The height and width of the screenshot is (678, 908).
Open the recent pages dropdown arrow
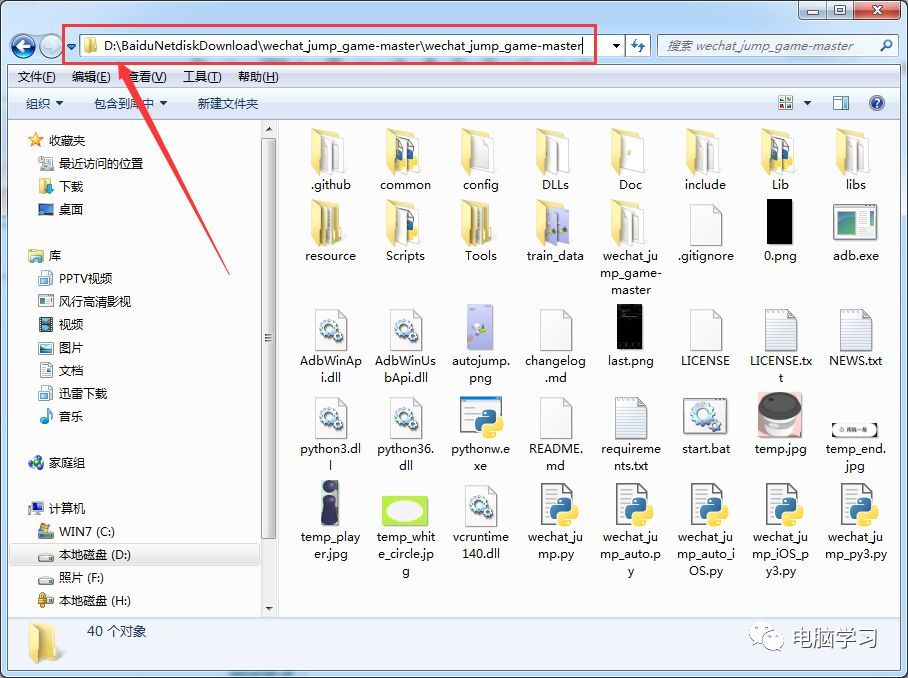(71, 46)
